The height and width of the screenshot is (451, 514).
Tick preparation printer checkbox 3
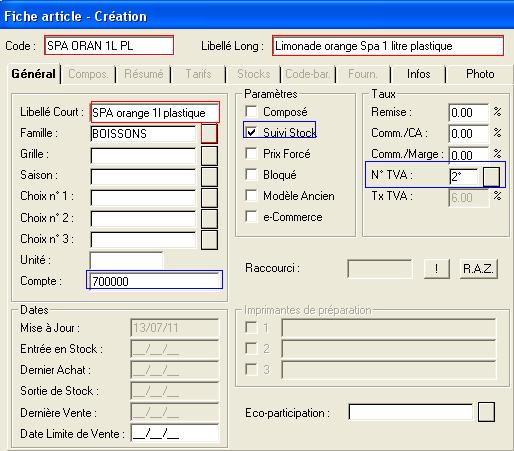pos(251,369)
